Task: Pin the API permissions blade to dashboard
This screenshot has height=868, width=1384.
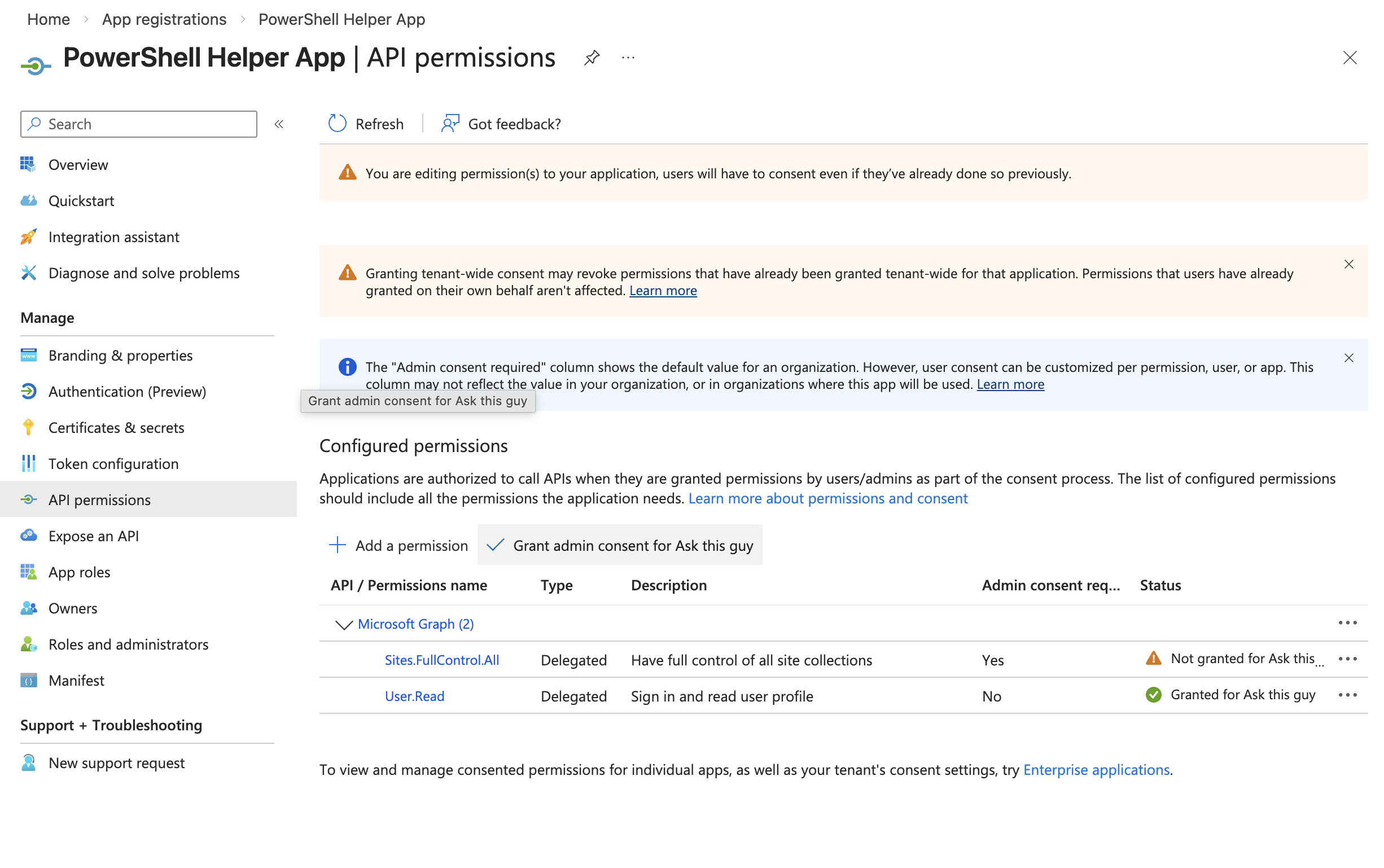Action: point(592,58)
